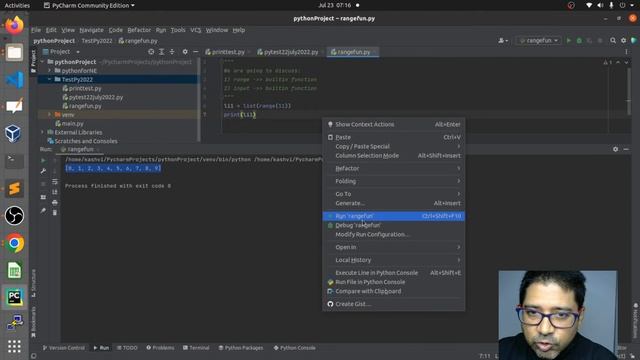The image size is (640, 360).
Task: Hide the Run tool window
Action: pyautogui.click(x=626, y=149)
